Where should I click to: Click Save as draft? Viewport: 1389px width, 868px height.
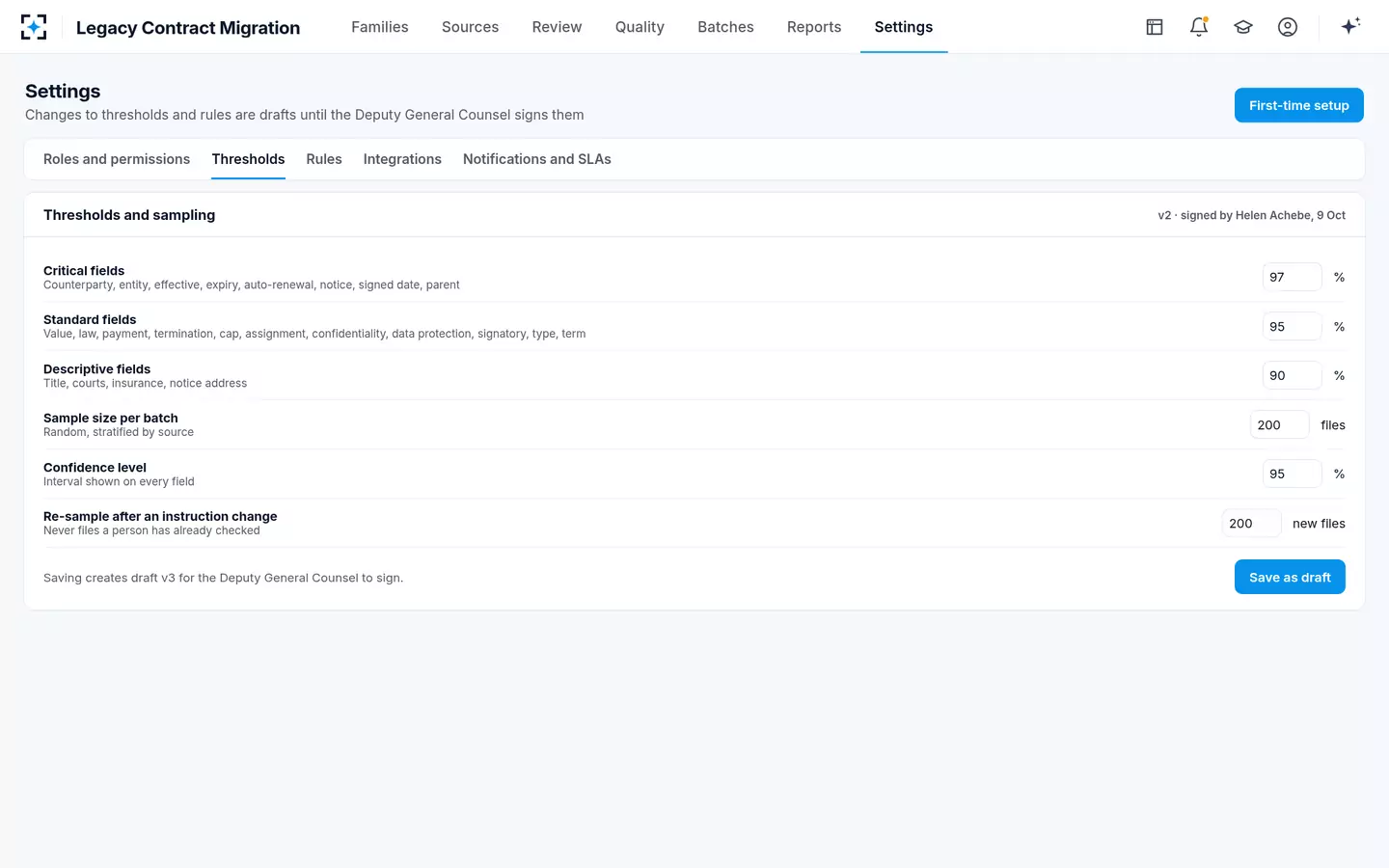(x=1290, y=577)
